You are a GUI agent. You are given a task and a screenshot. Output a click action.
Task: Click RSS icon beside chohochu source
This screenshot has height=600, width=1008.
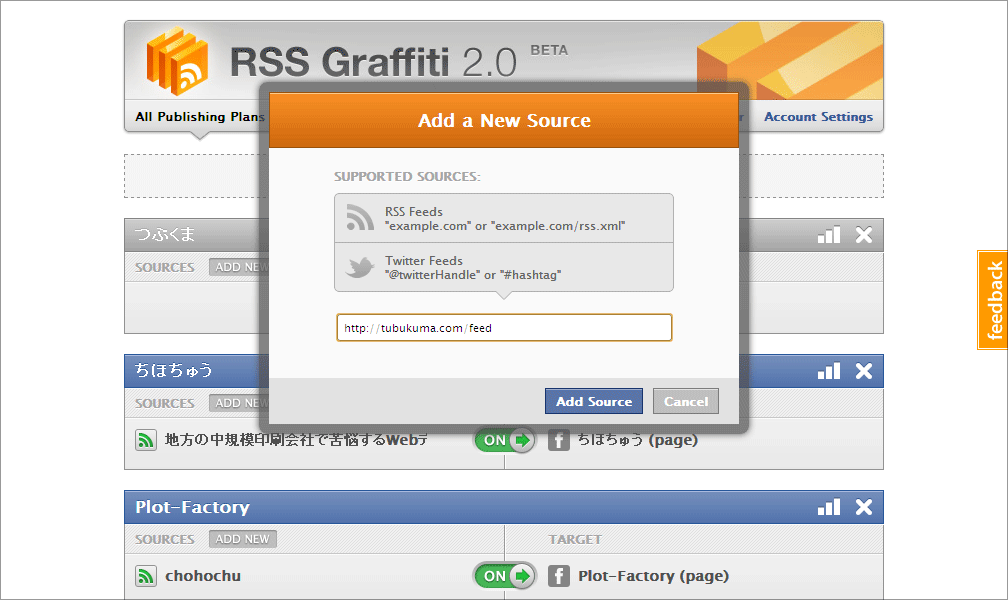pyautogui.click(x=146, y=576)
